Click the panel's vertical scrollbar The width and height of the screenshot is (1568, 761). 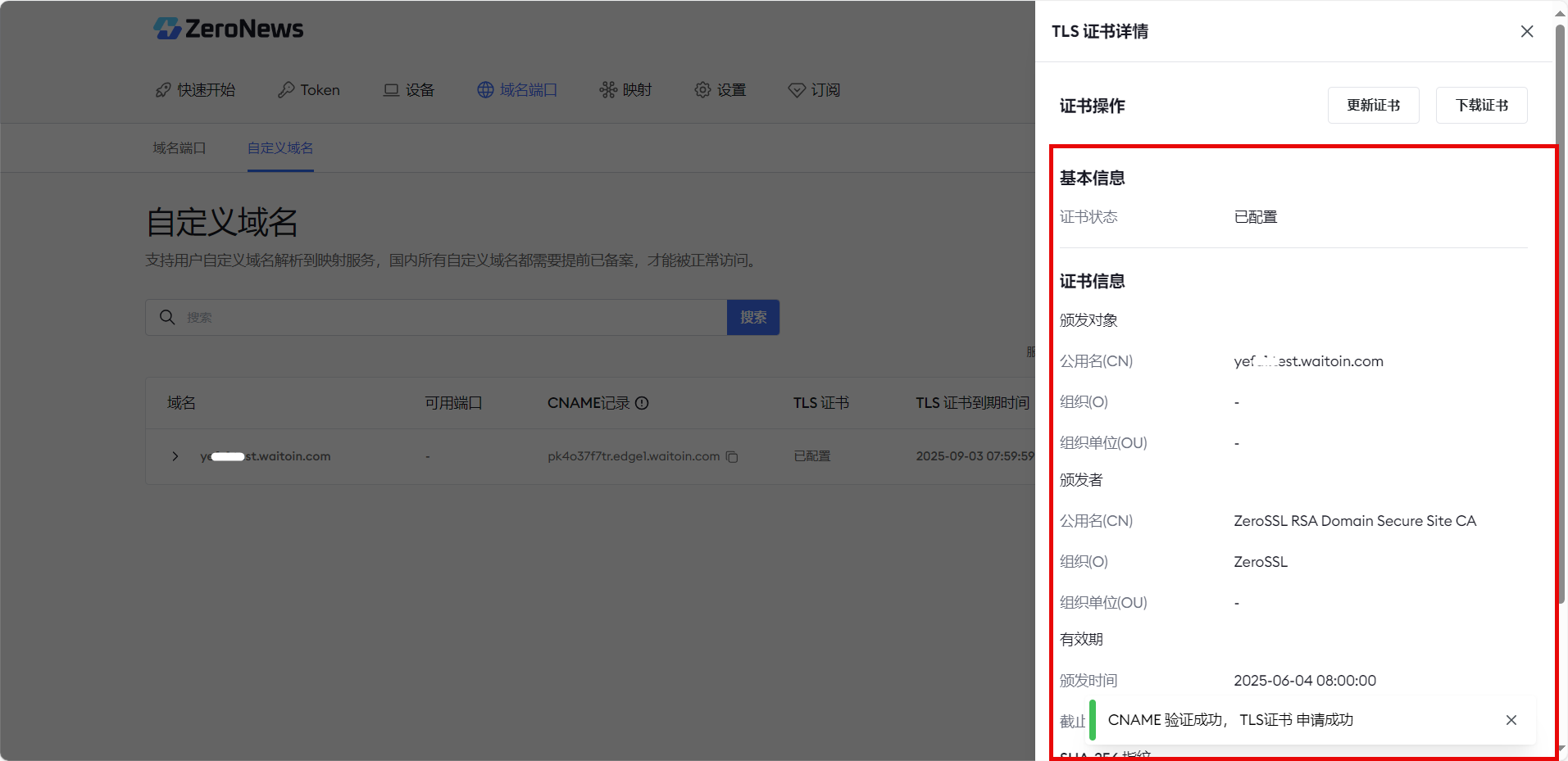(x=1561, y=314)
